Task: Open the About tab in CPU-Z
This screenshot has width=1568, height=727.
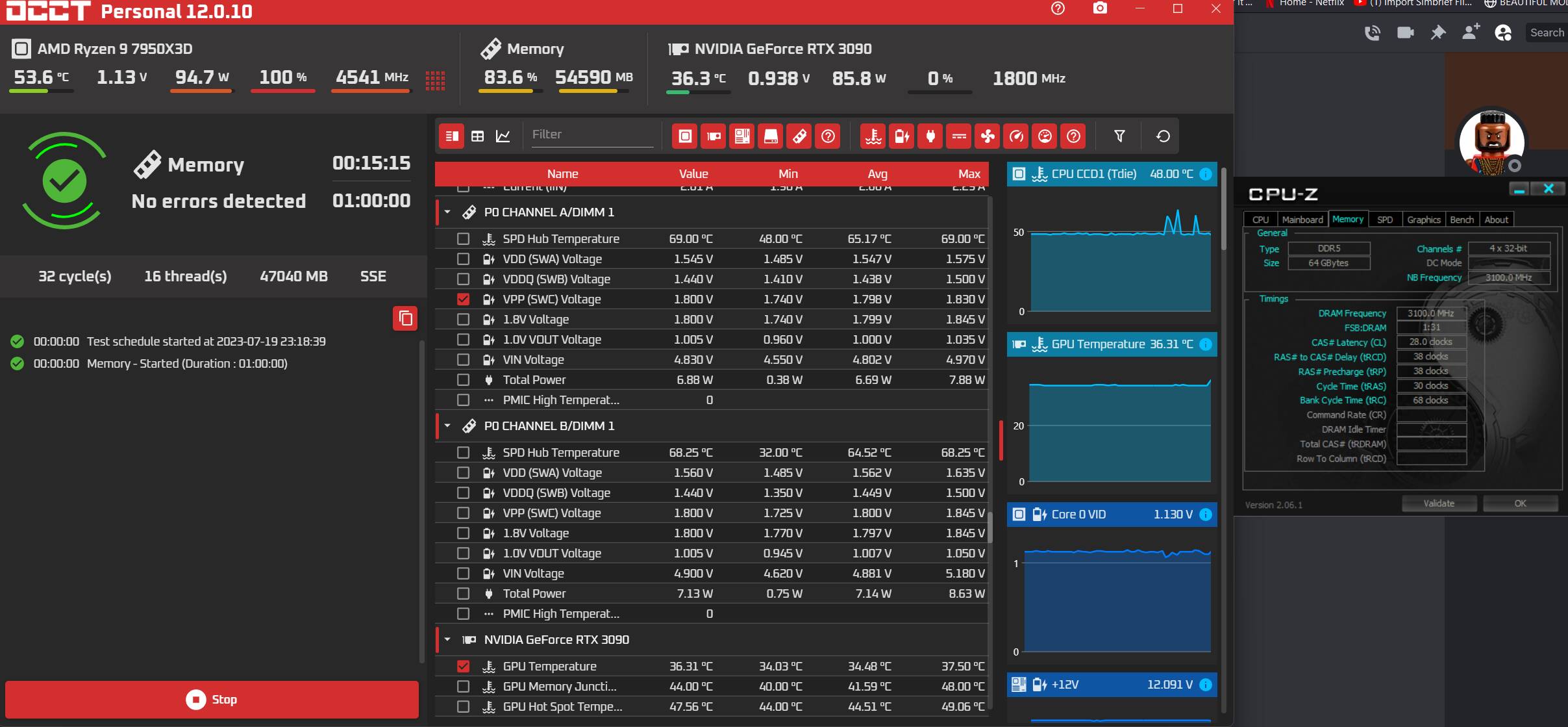Action: click(x=1497, y=220)
